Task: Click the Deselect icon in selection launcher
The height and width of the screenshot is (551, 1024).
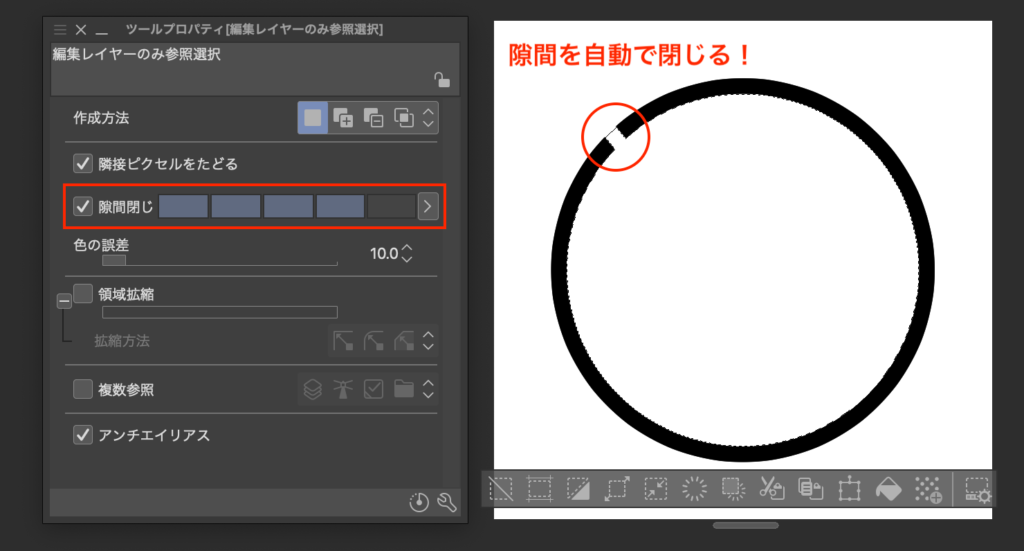Action: pos(501,489)
